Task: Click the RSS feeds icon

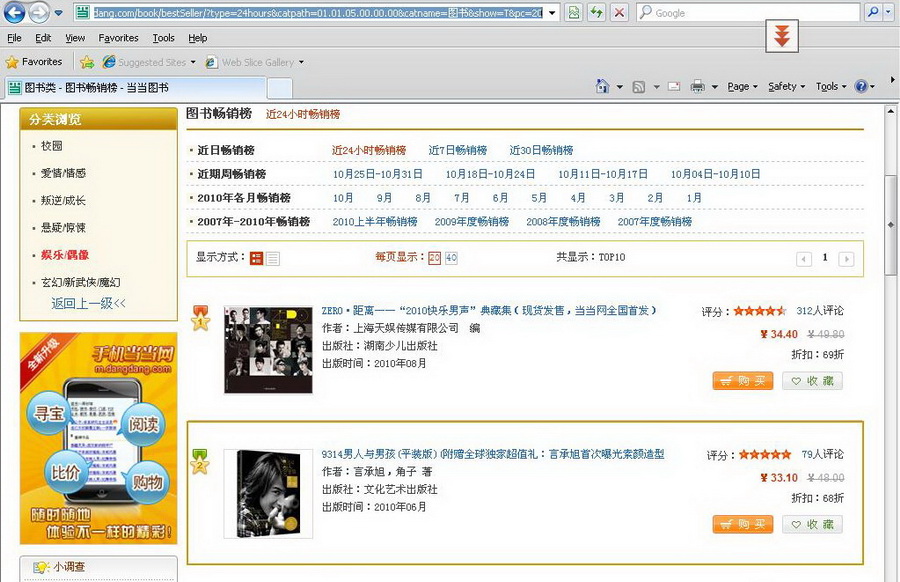Action: click(638, 87)
